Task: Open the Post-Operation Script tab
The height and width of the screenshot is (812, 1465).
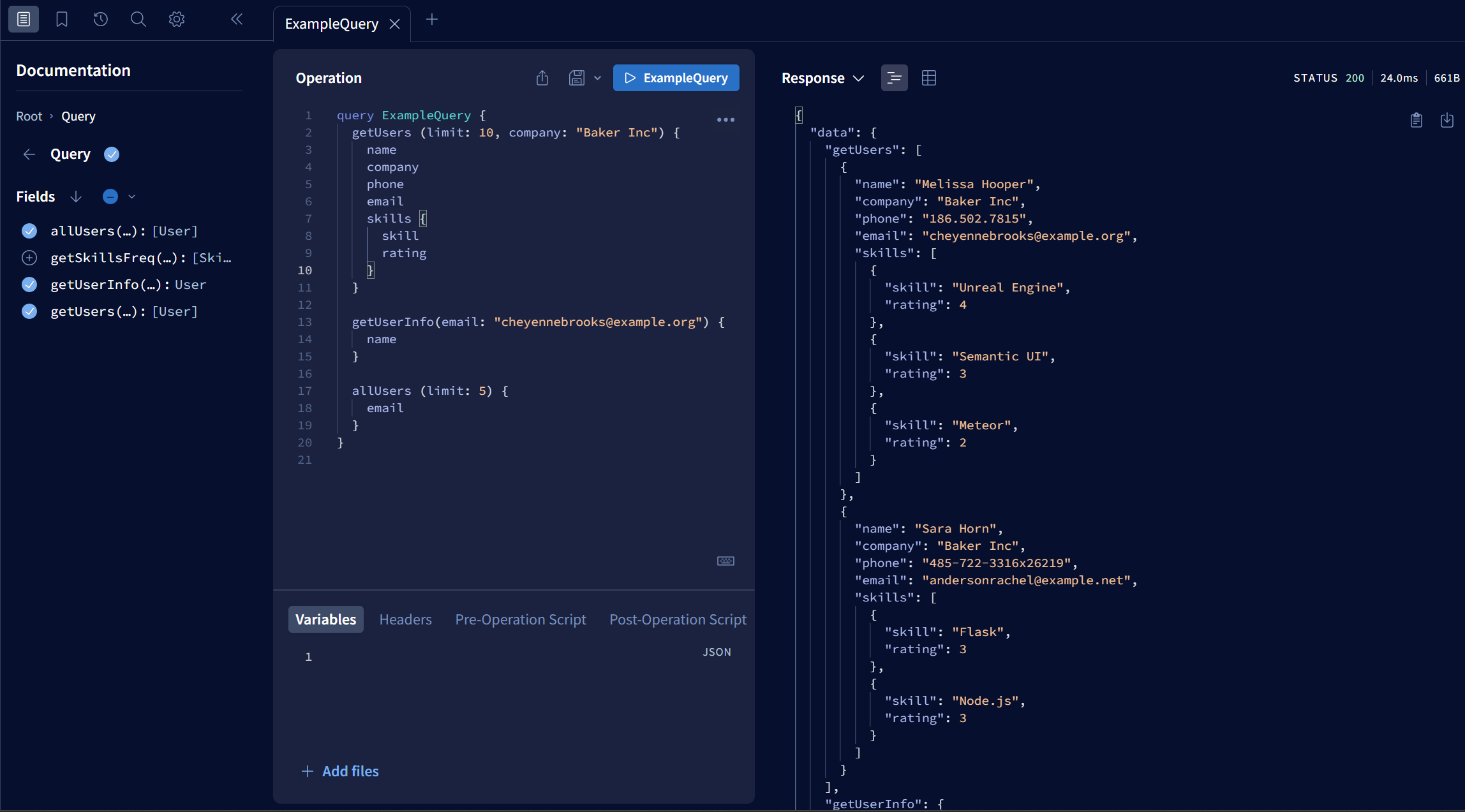Action: click(678, 619)
